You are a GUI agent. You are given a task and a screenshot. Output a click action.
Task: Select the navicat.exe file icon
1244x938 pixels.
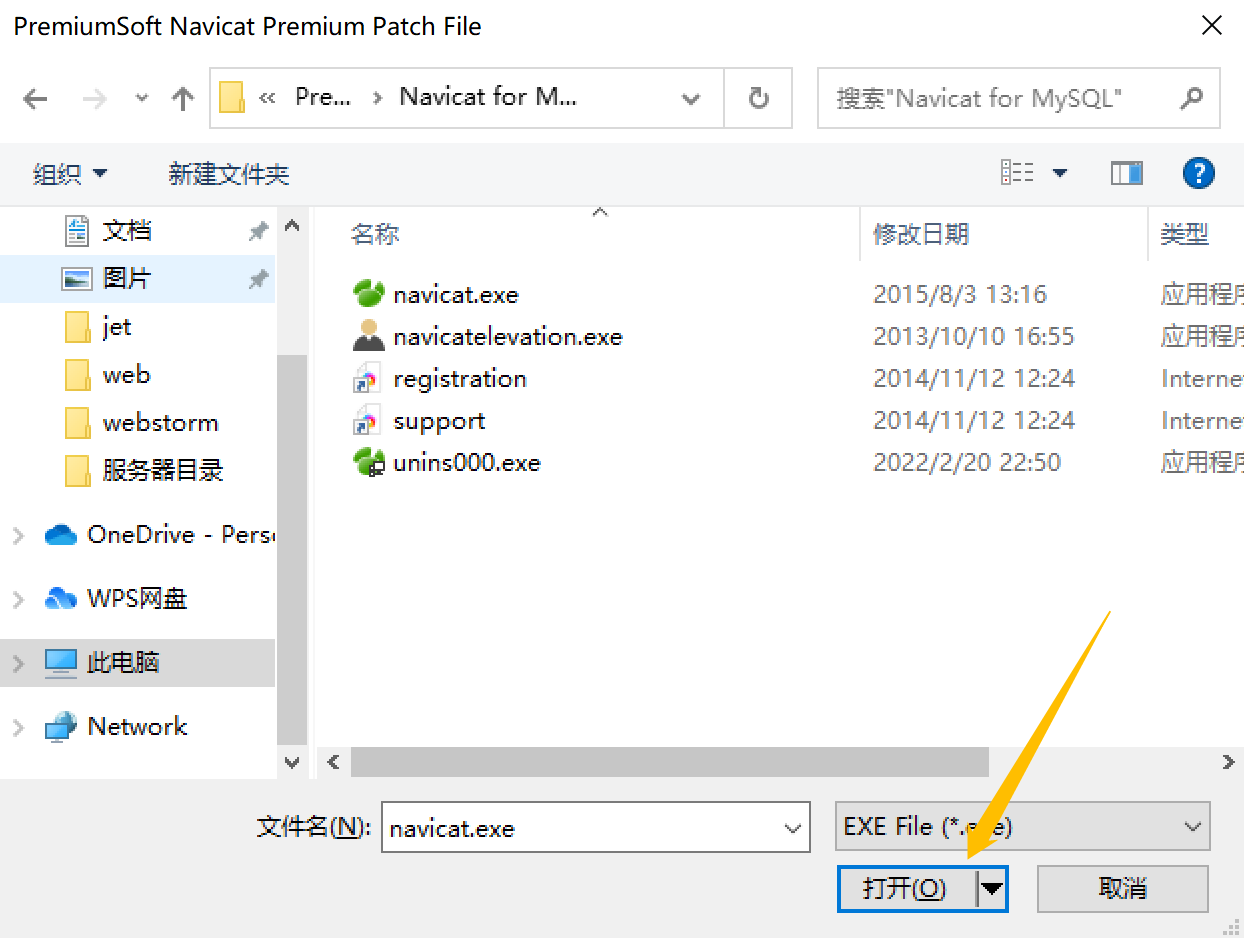368,294
